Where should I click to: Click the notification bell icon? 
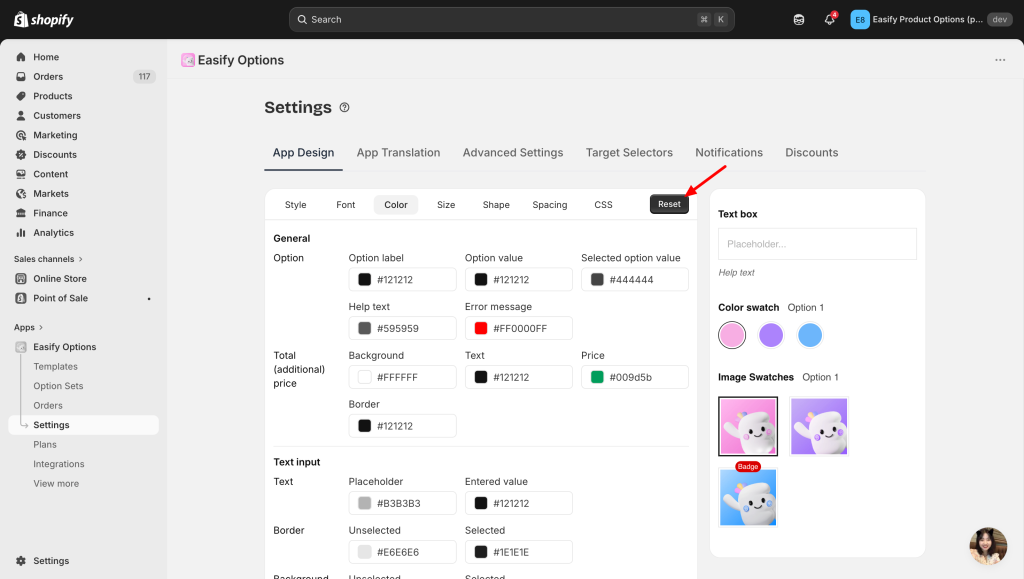click(829, 20)
